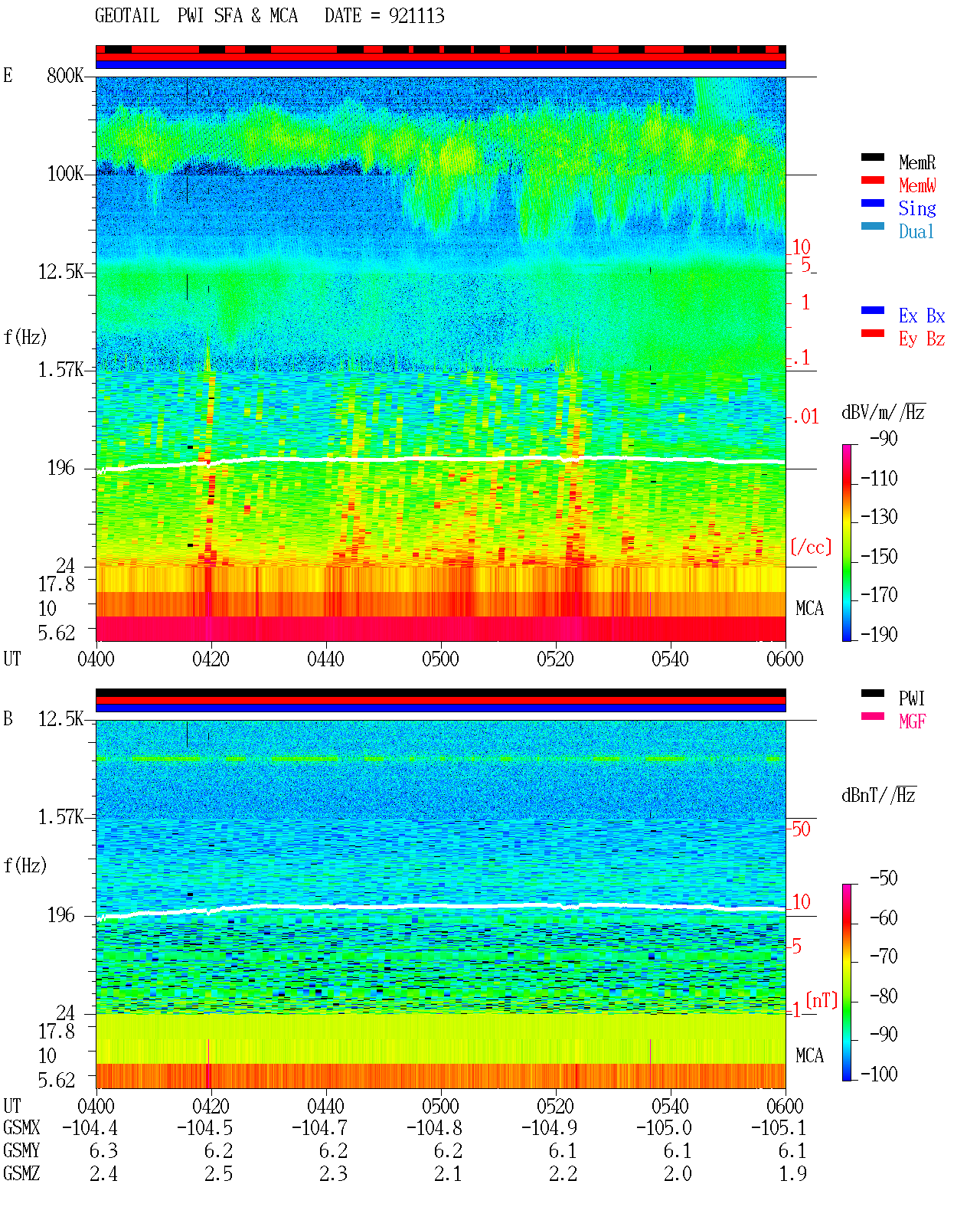
Task: Click the GSMZ value '2.3'
Action: tap(333, 1174)
